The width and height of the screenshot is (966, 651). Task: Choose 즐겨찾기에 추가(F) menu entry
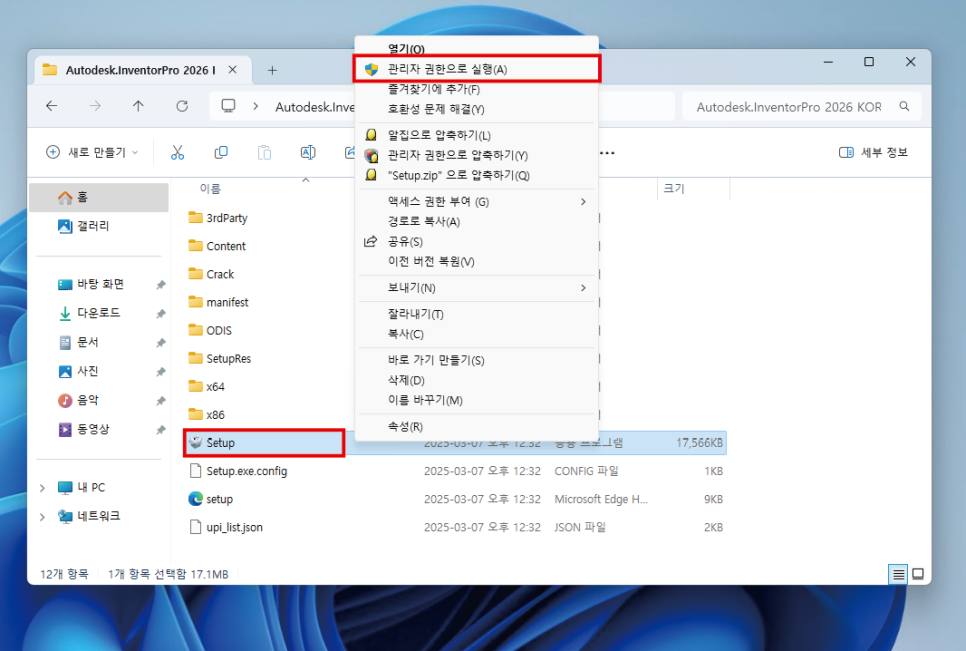click(x=477, y=89)
